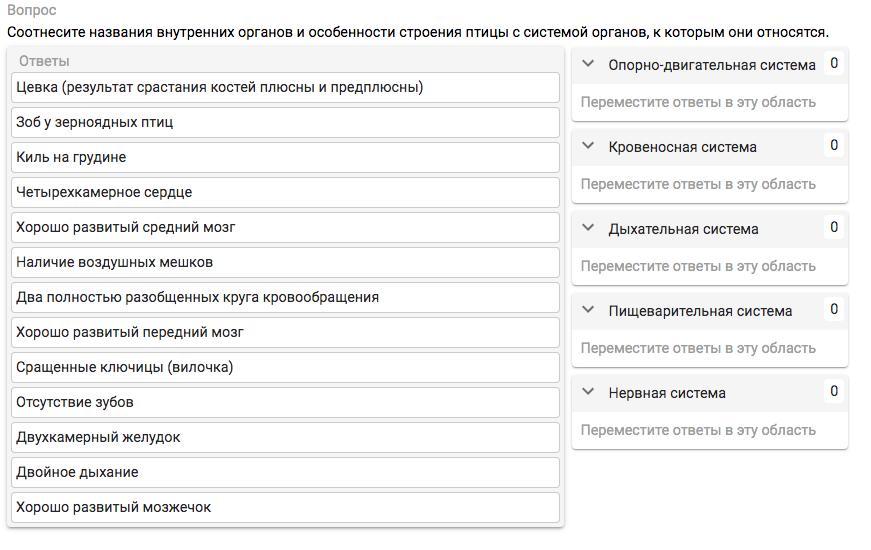Click the Двойное дыхание answer

[x=285, y=472]
